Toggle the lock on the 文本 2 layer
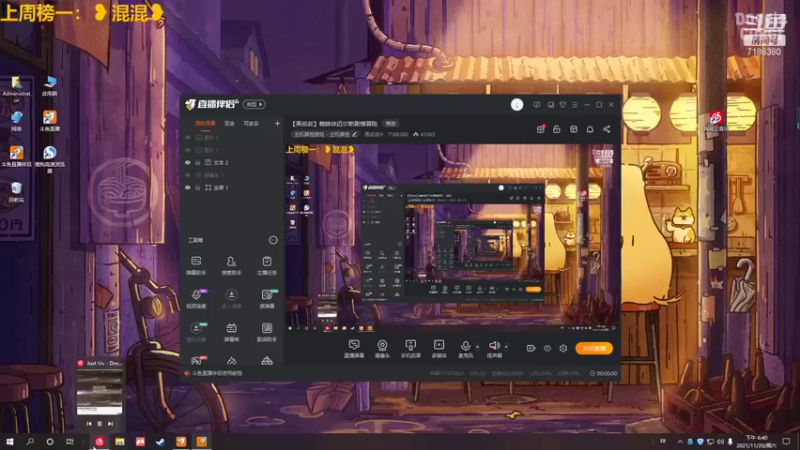The image size is (800, 450). coord(198,163)
